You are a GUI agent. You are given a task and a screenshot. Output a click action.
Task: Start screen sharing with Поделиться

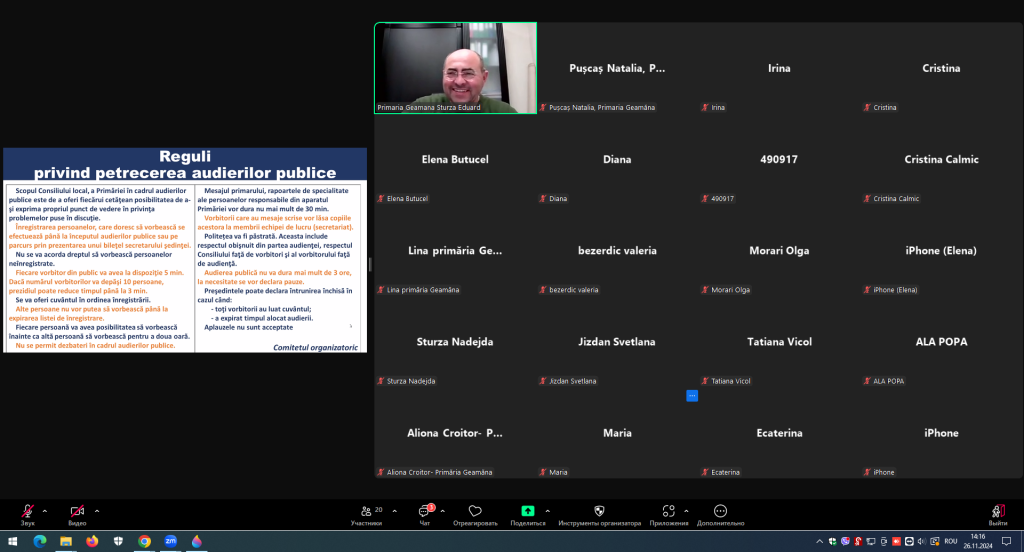coord(528,515)
